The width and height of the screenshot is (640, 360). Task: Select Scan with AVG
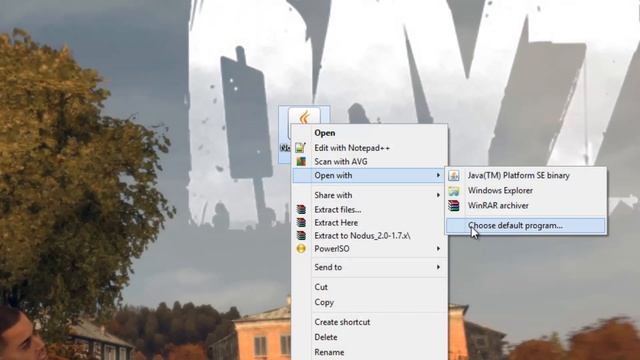[x=369, y=162]
